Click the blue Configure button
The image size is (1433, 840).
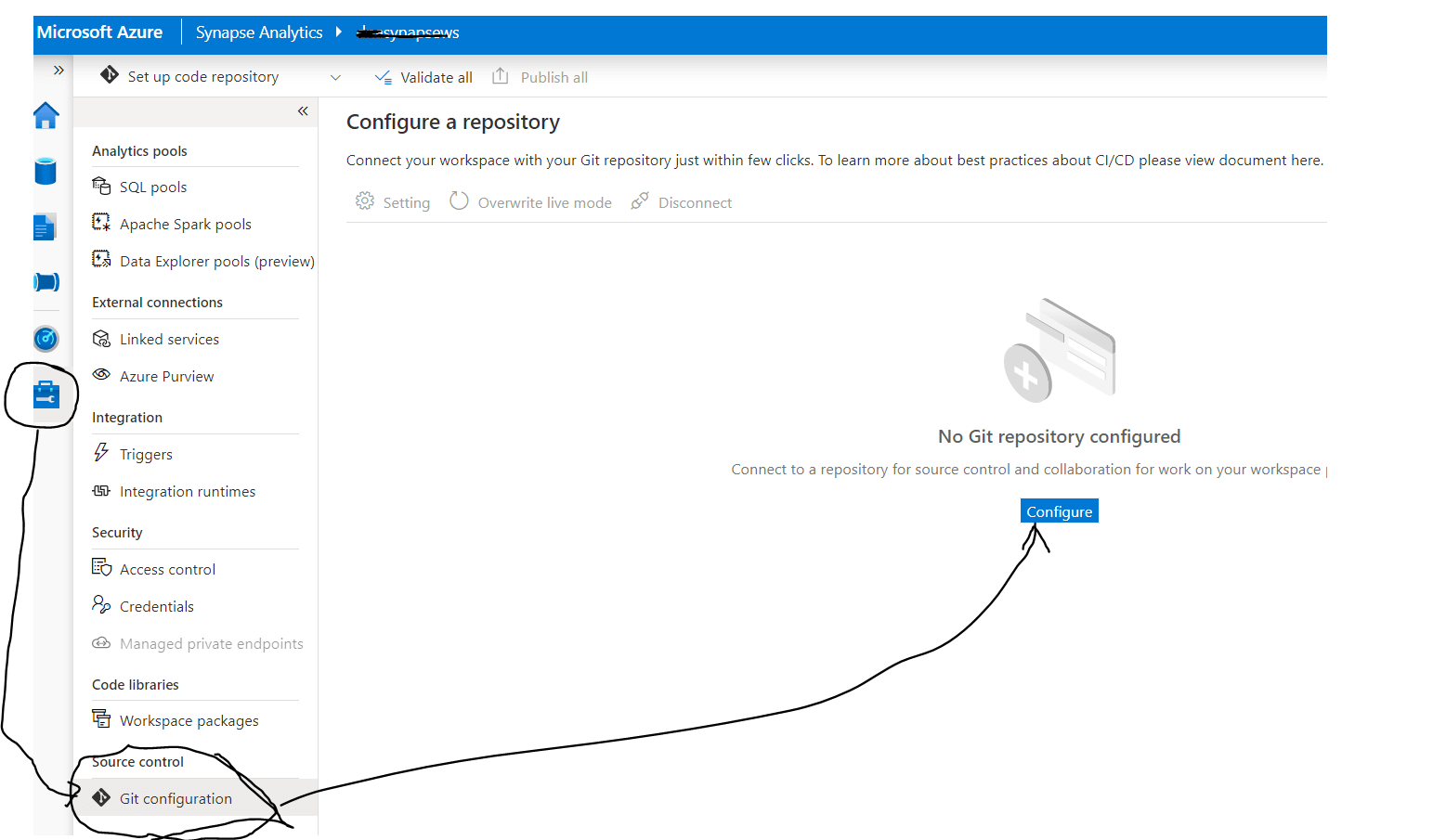1060,511
